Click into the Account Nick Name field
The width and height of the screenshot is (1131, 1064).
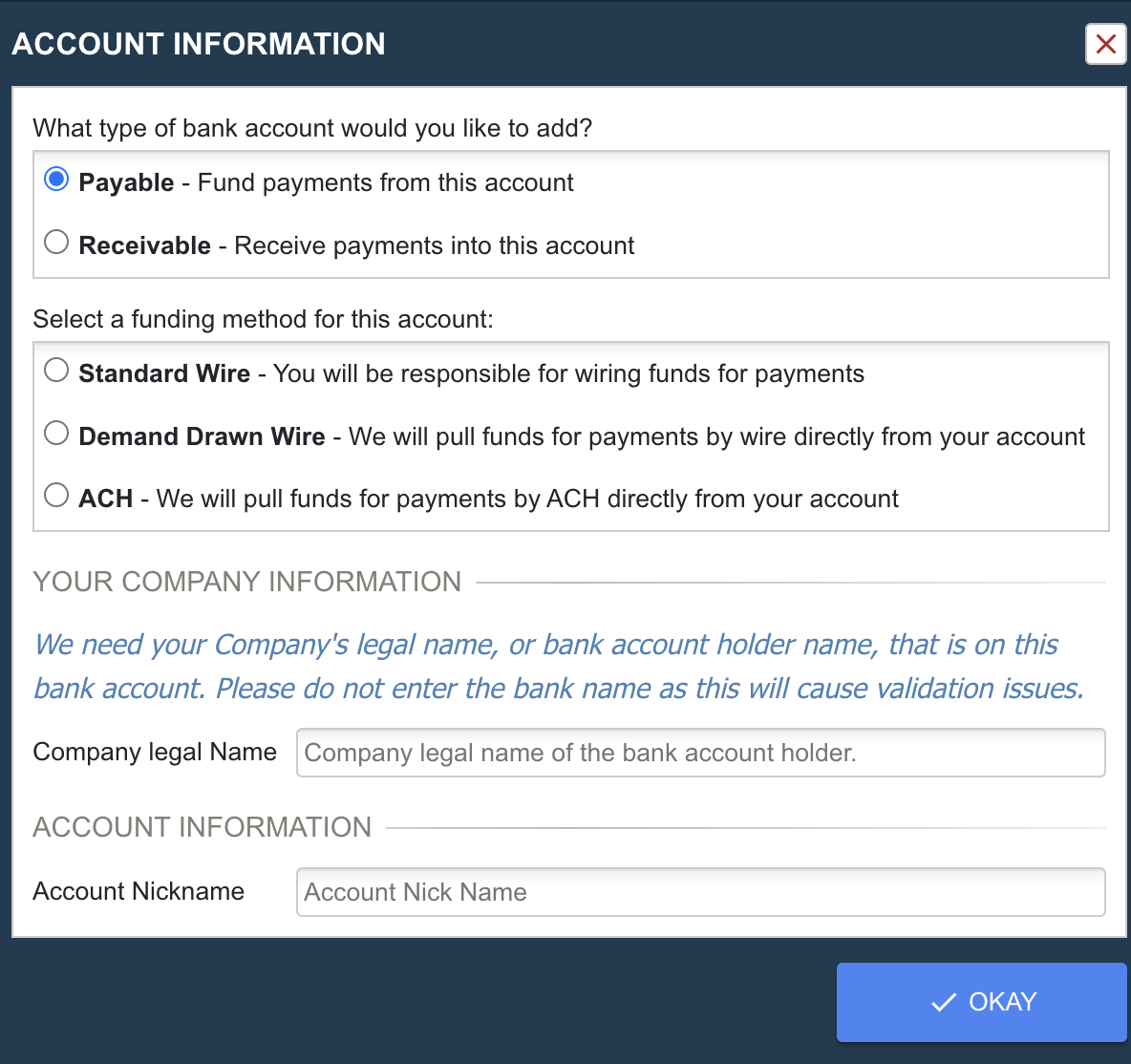700,892
